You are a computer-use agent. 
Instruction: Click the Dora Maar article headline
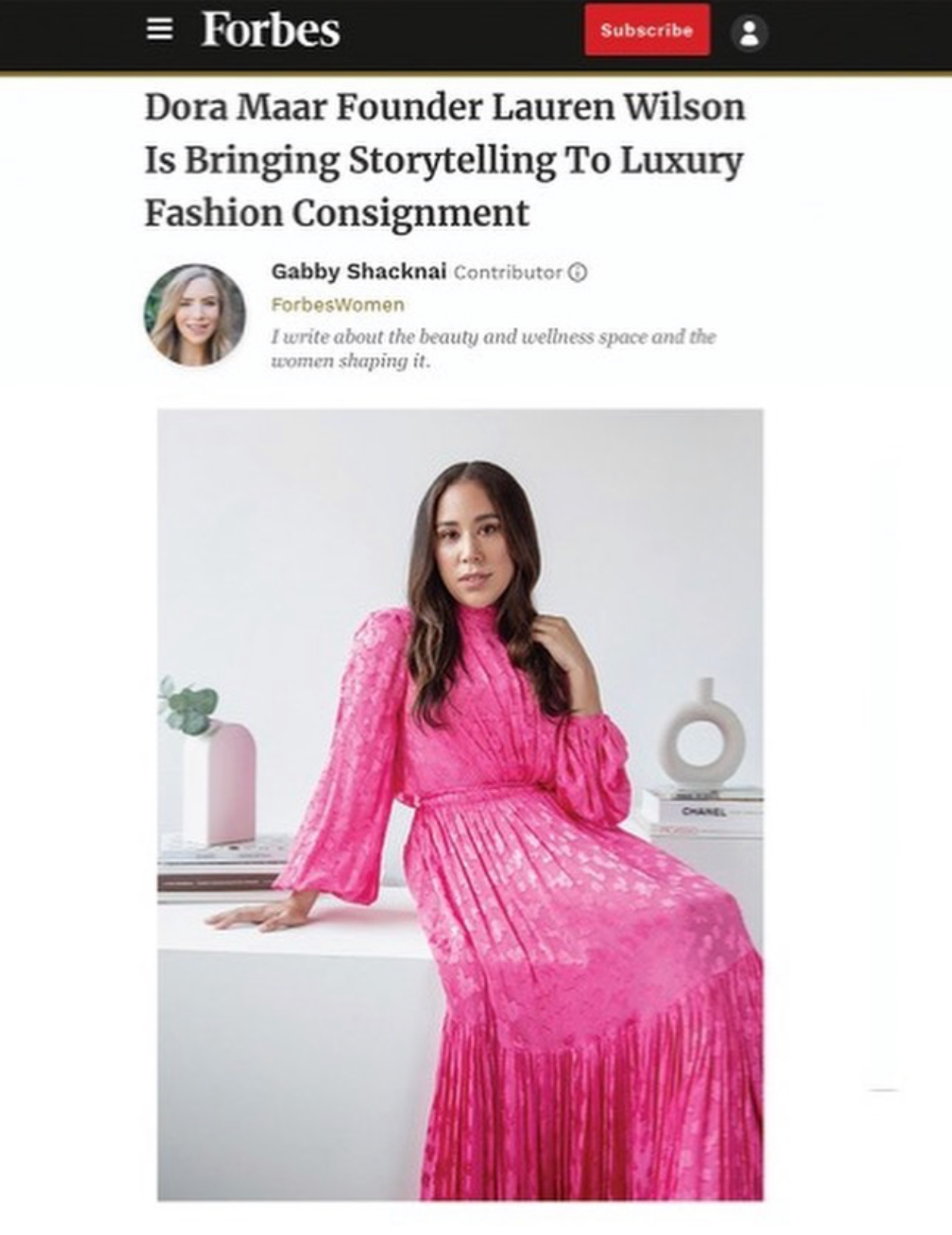(x=445, y=160)
